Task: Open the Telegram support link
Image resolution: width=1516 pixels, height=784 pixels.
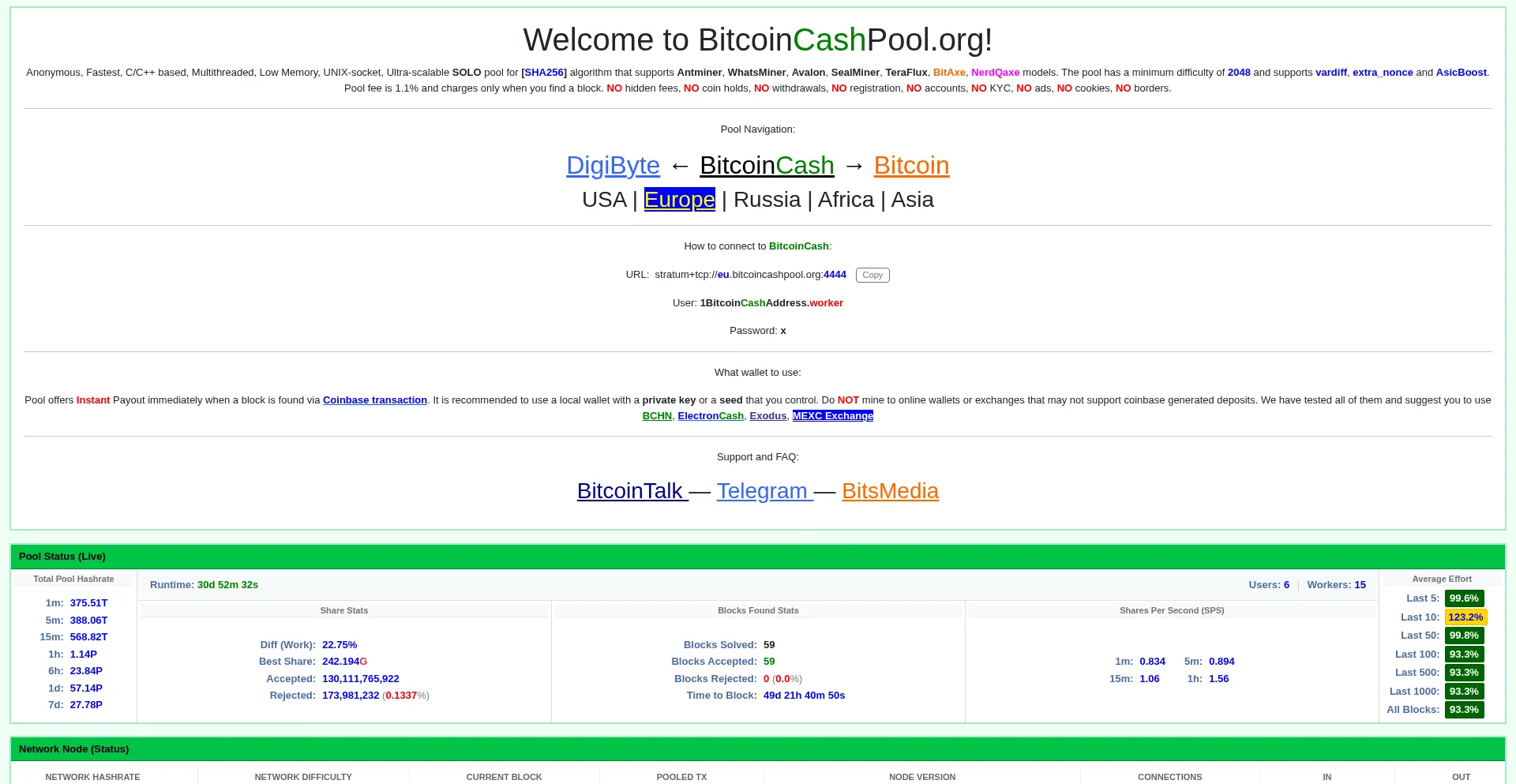Action: point(765,491)
